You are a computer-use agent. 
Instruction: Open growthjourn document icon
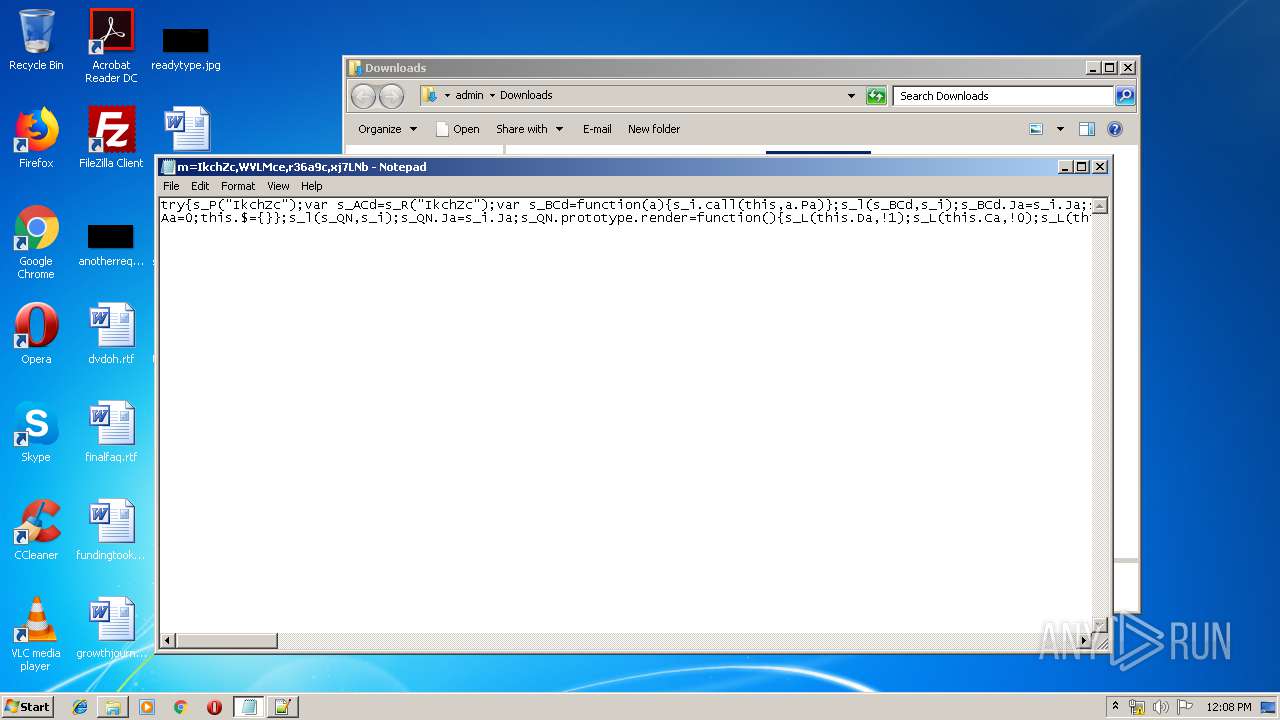[x=111, y=628]
